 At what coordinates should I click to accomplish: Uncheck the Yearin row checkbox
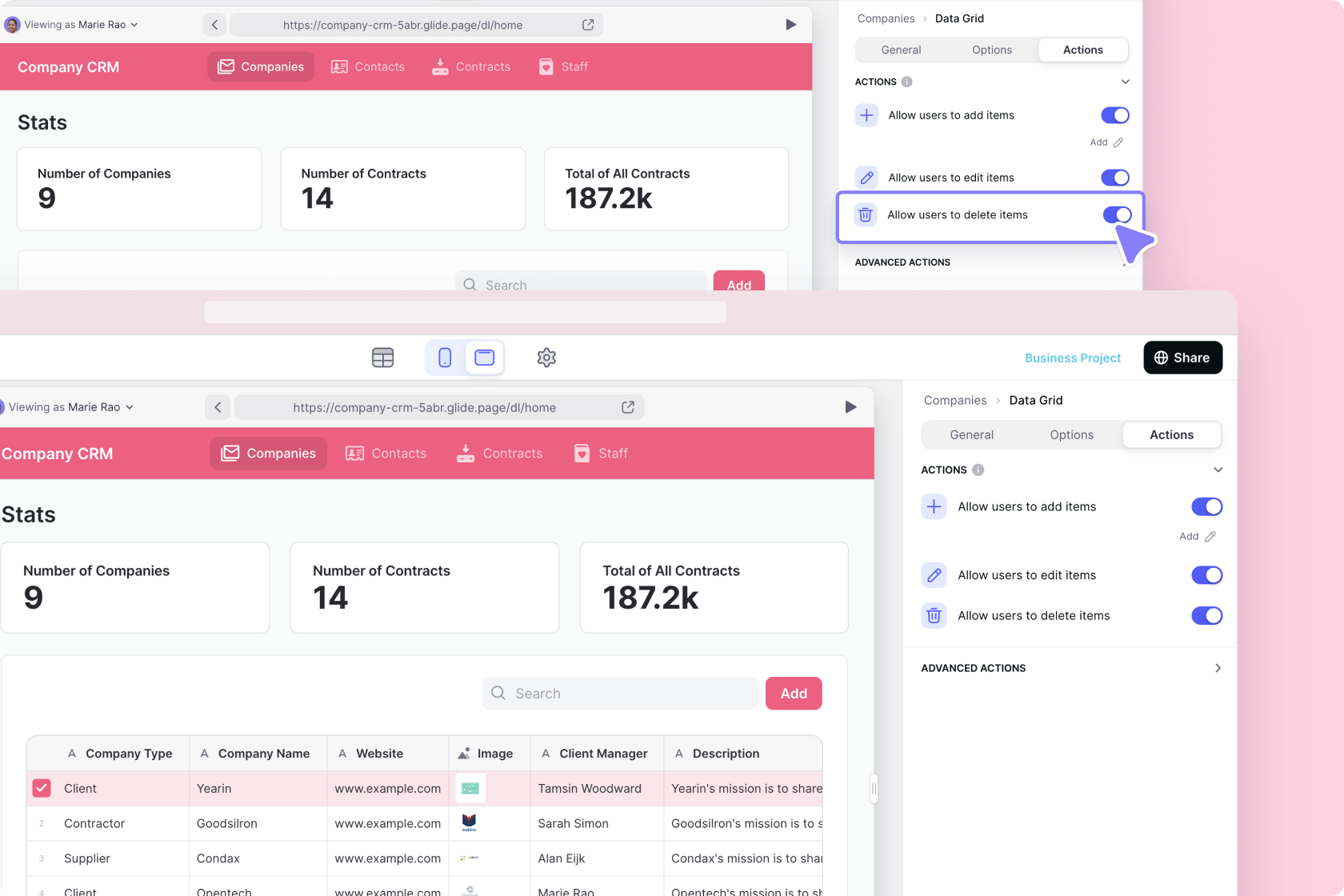(x=42, y=788)
